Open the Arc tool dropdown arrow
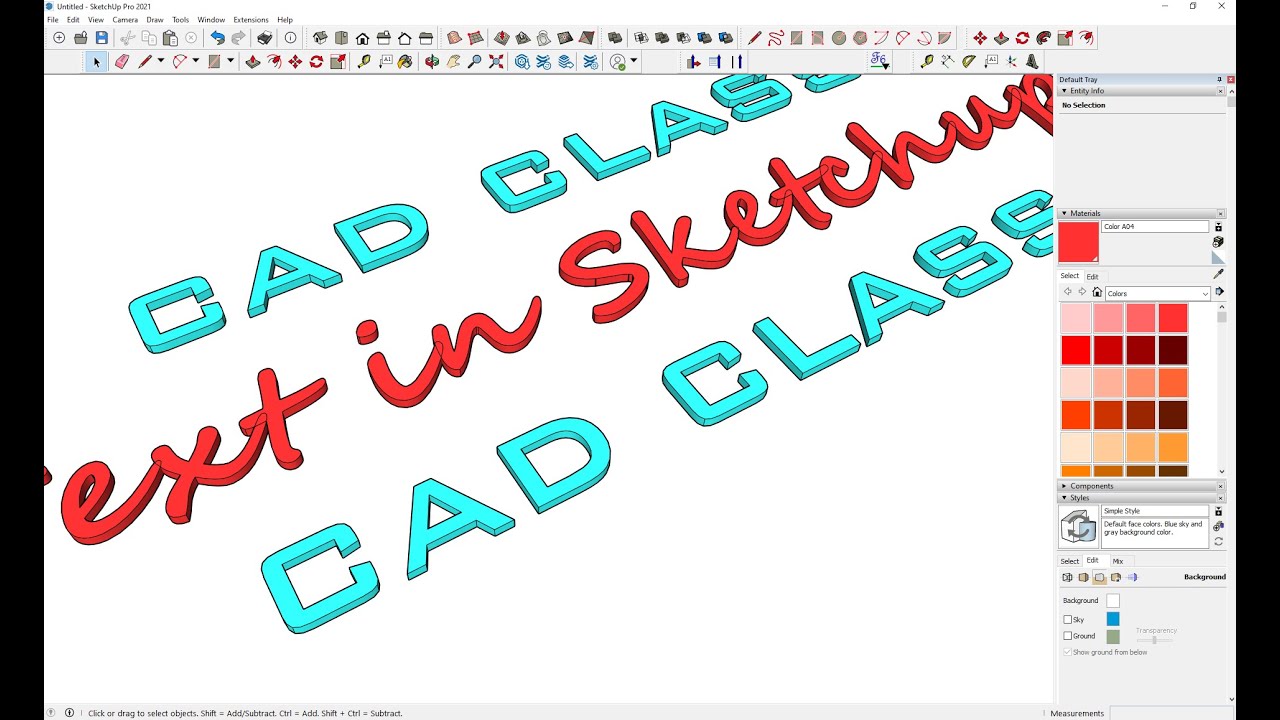Screen dimensions: 1280x720 [x=195, y=61]
